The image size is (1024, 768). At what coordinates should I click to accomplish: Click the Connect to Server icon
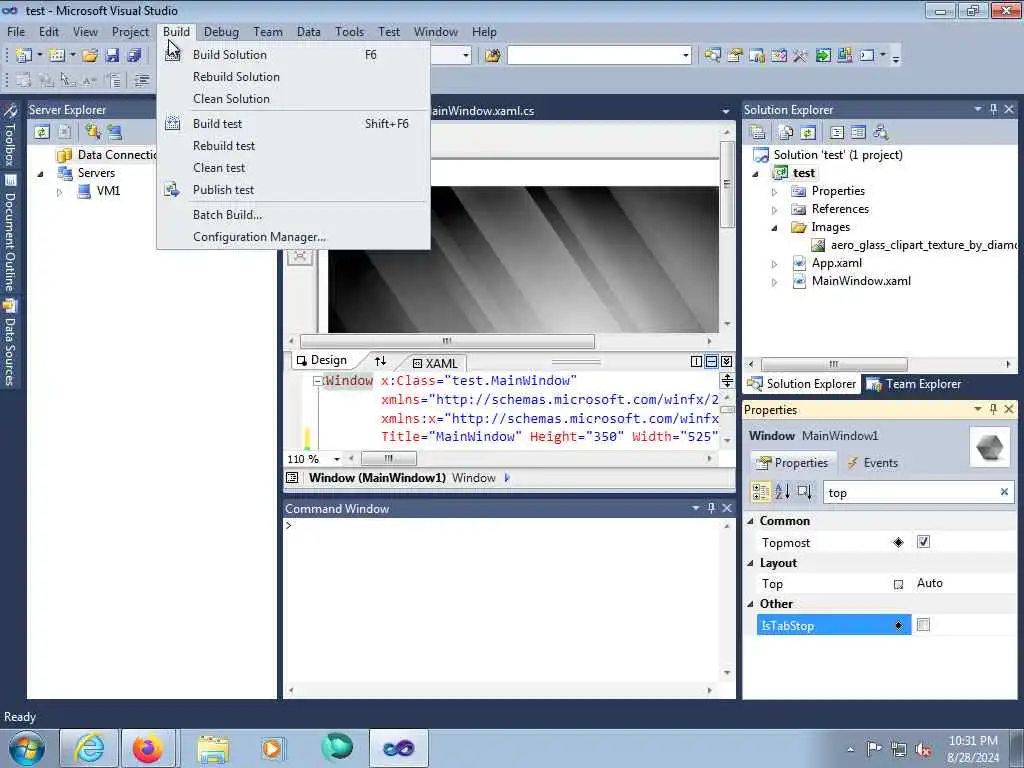[114, 132]
